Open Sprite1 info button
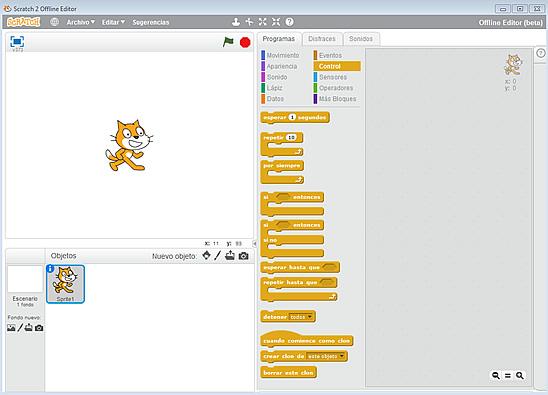The width and height of the screenshot is (548, 395). tap(50, 268)
